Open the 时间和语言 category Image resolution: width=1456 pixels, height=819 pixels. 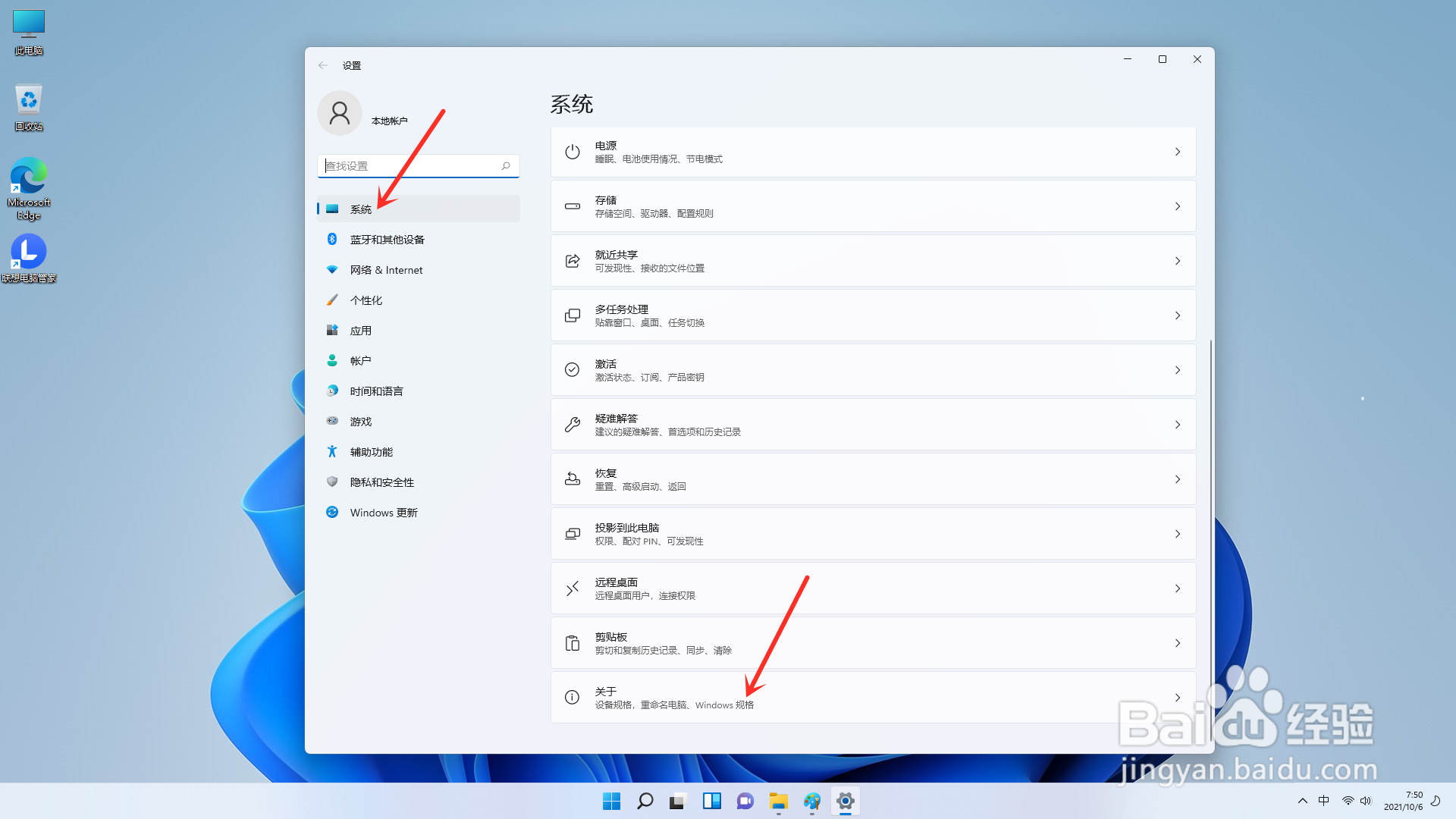click(419, 391)
